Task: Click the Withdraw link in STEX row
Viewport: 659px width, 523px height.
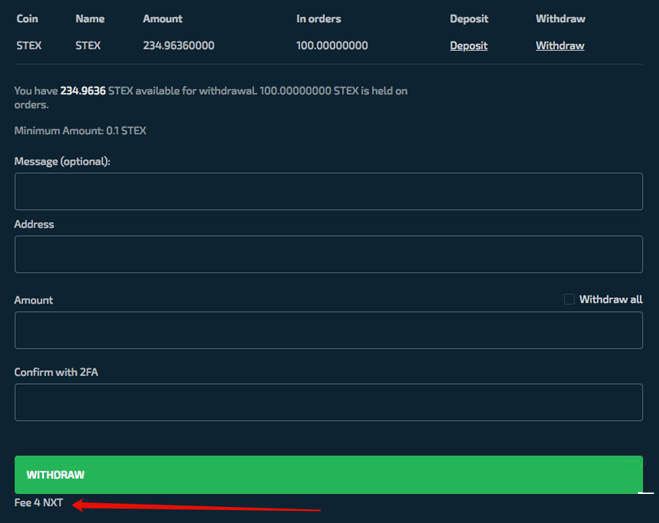Action: pyautogui.click(x=560, y=45)
